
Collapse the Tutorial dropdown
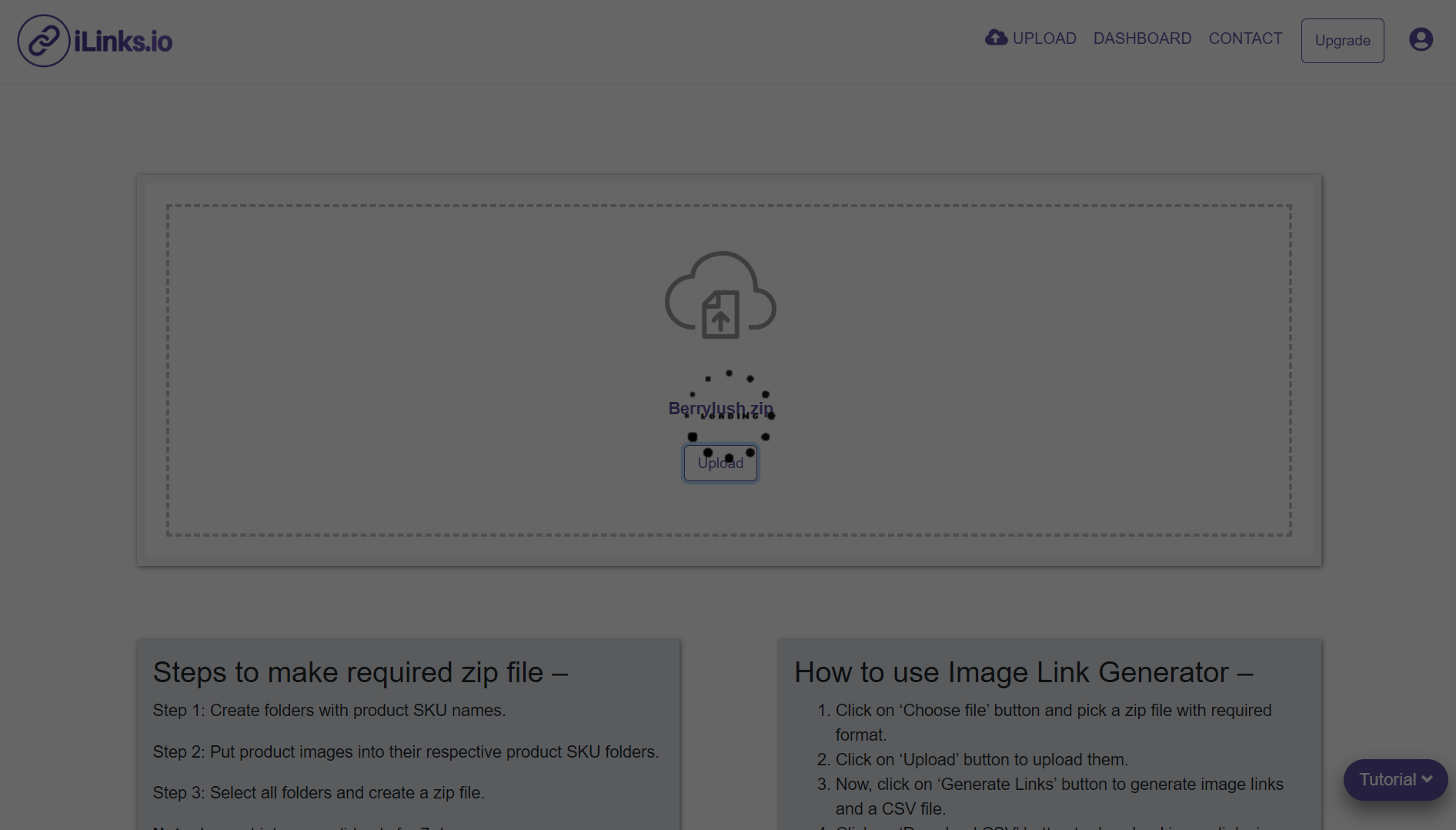click(1394, 779)
